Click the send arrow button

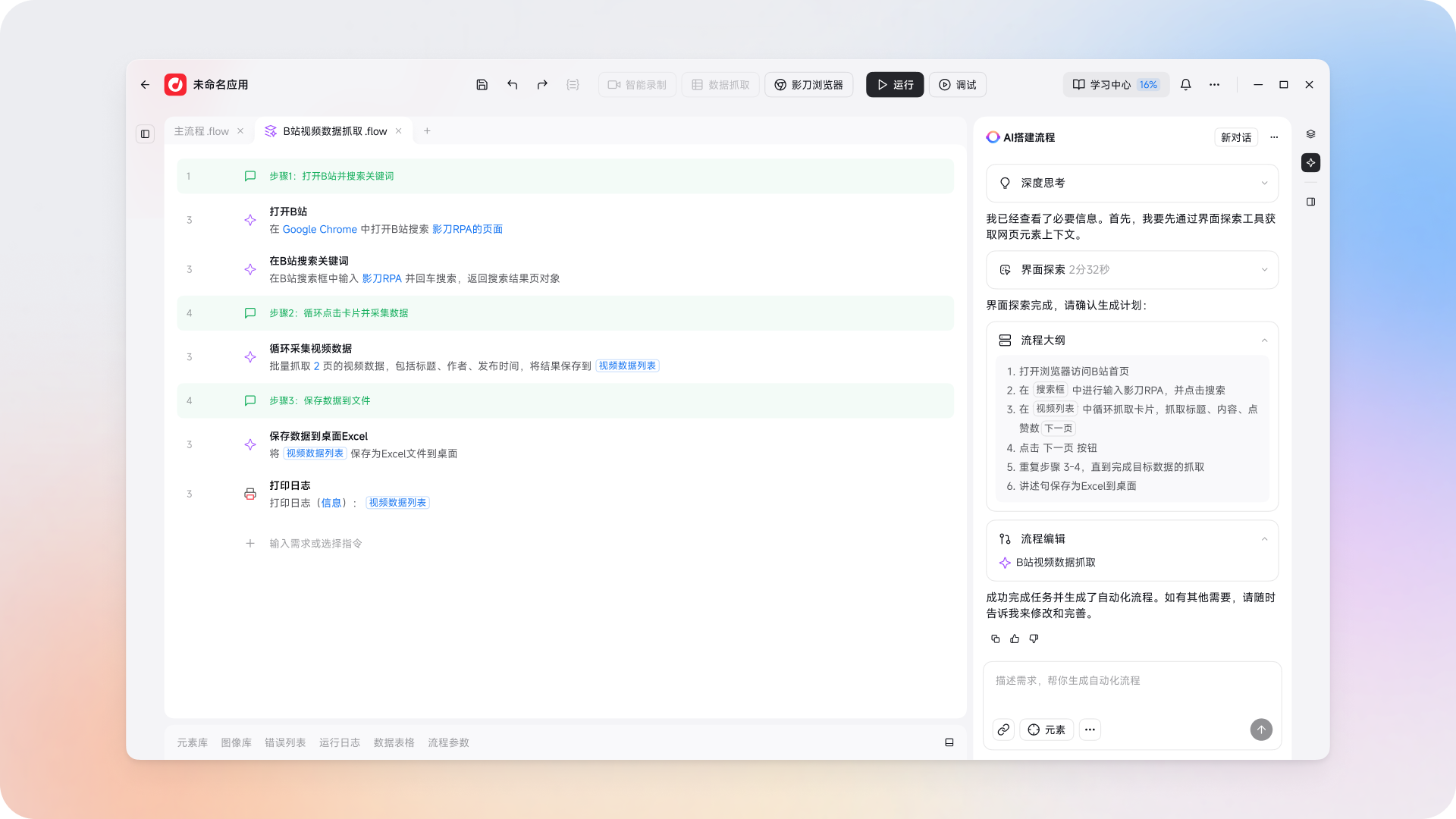point(1260,730)
